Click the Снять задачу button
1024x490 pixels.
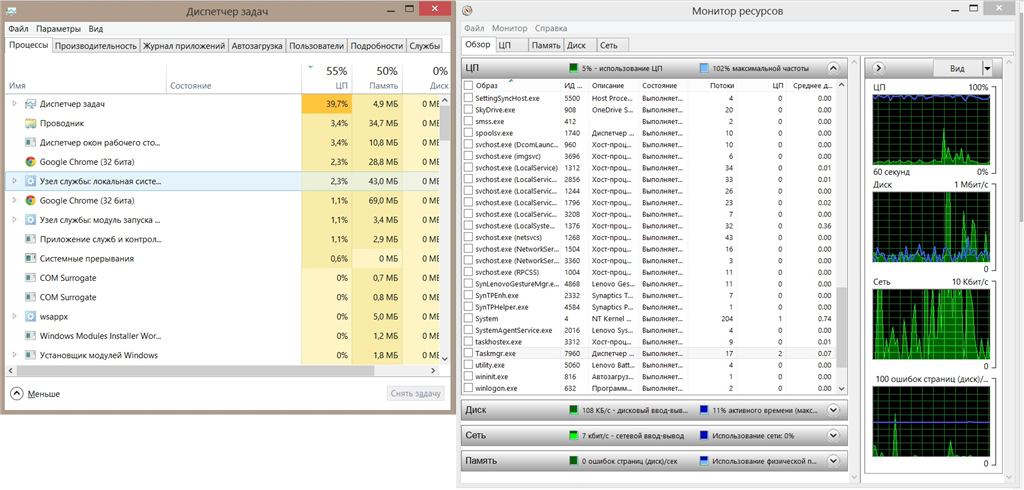click(416, 393)
